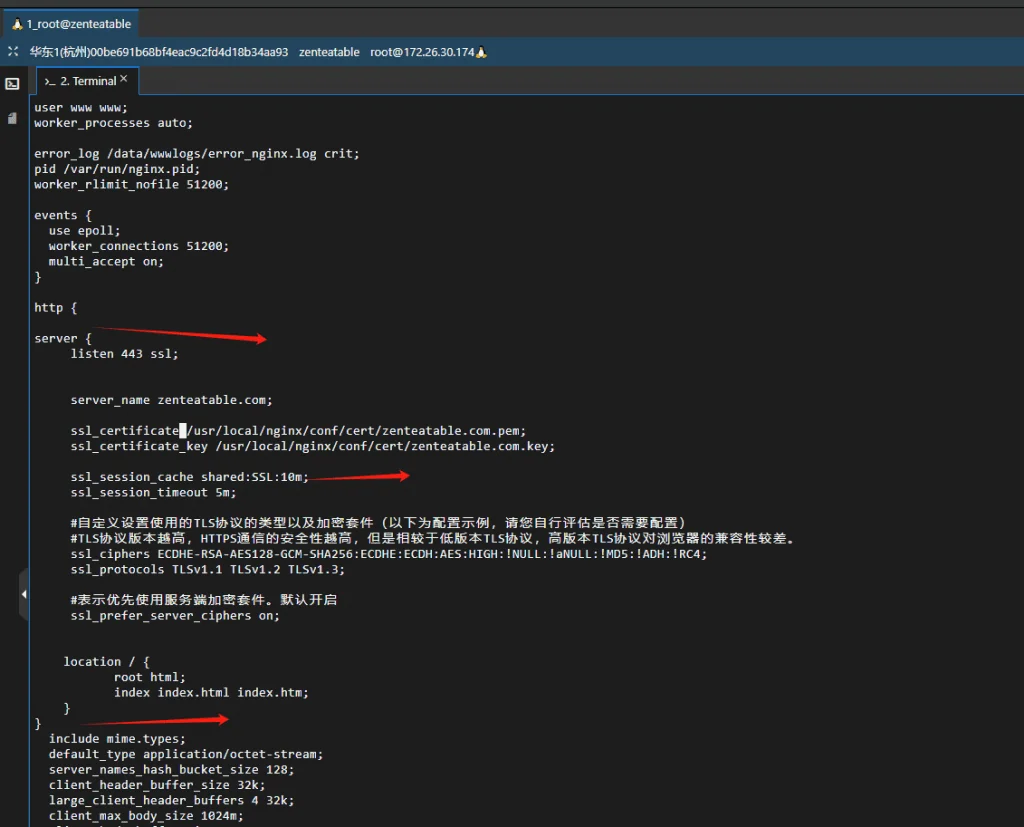The width and height of the screenshot is (1024, 827).
Task: Click the 'ssl_session_timeout 5m;' line
Action: (x=153, y=493)
